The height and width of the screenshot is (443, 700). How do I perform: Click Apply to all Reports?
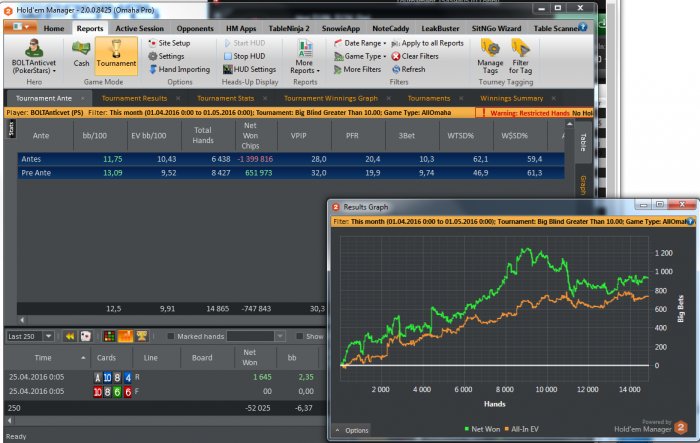[426, 44]
